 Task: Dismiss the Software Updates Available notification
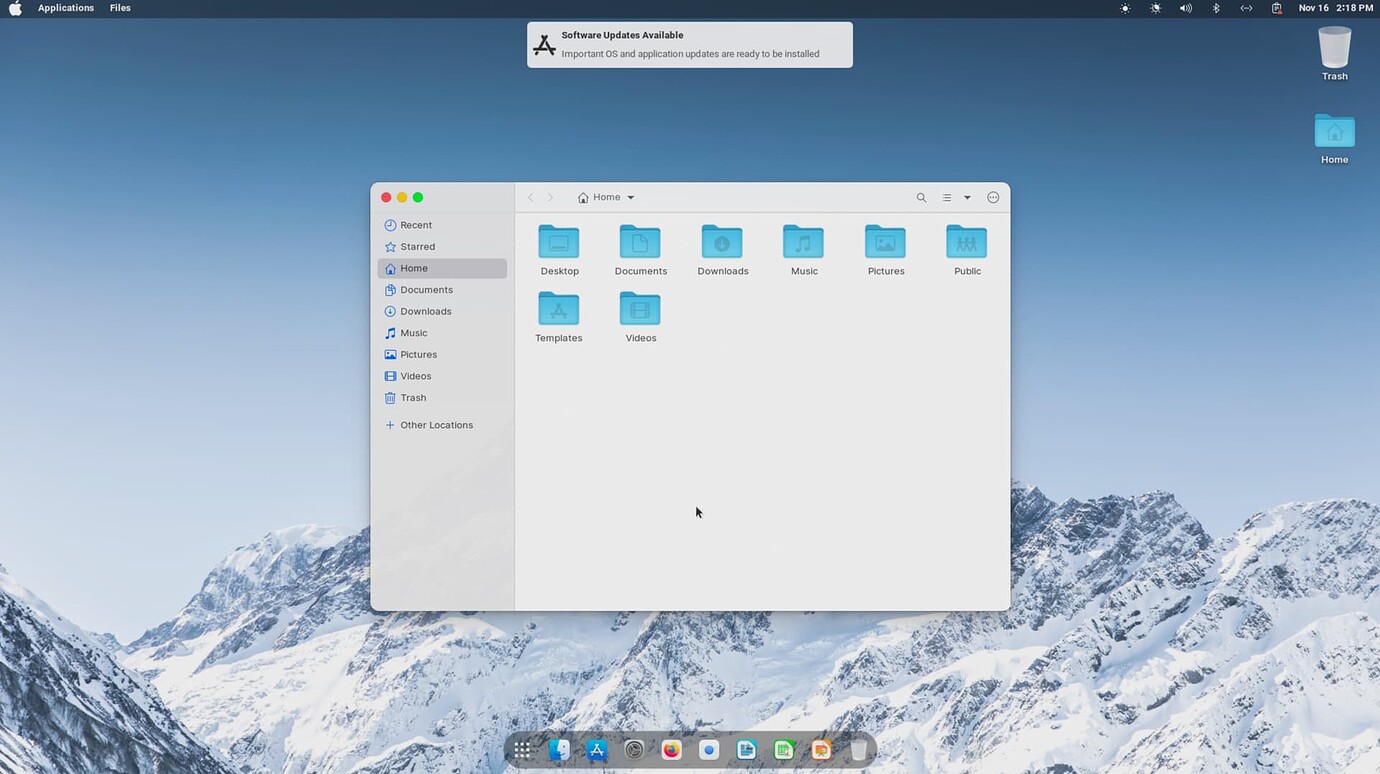pos(688,44)
